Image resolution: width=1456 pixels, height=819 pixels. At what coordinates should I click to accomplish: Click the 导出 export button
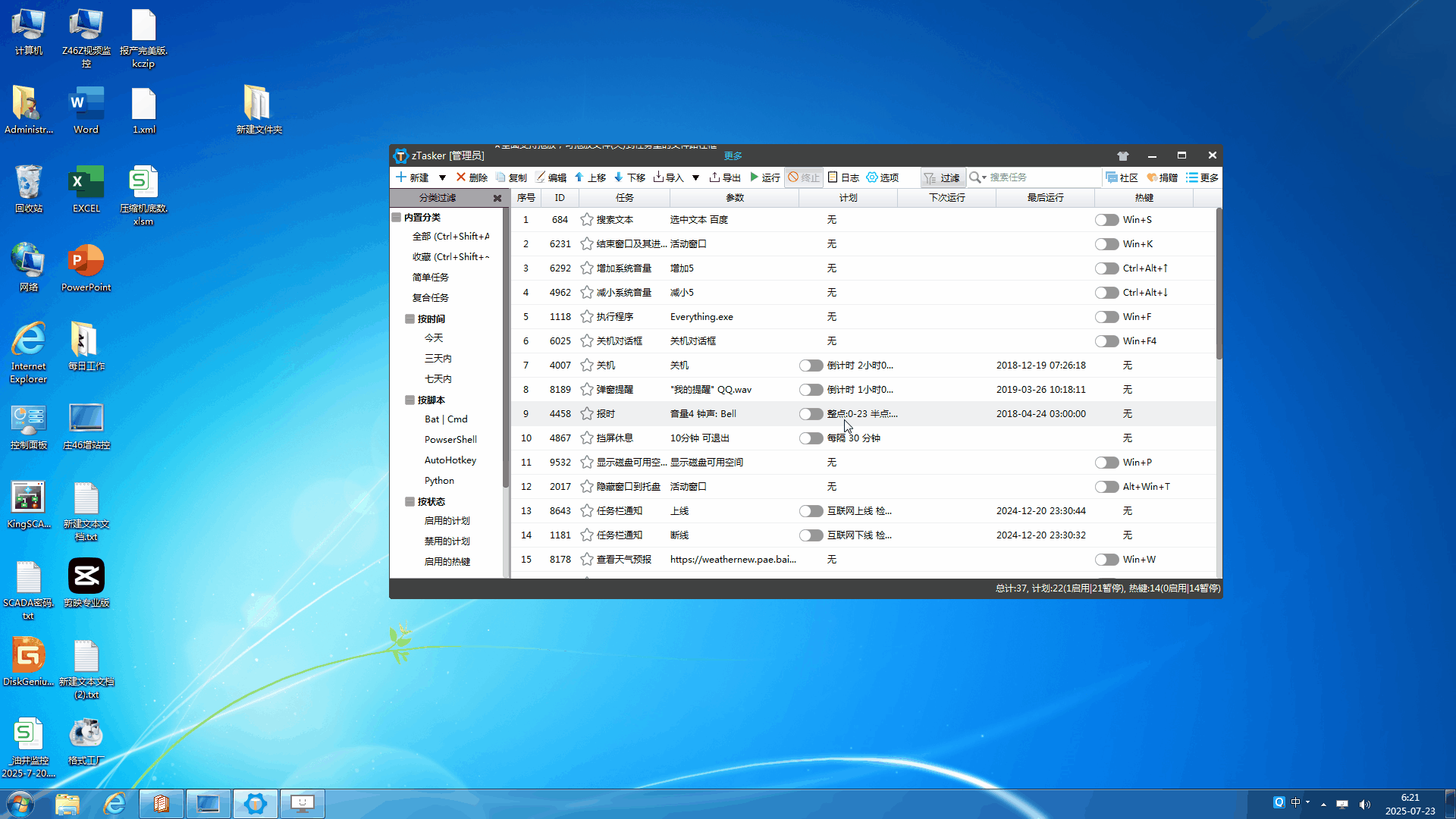(x=725, y=177)
